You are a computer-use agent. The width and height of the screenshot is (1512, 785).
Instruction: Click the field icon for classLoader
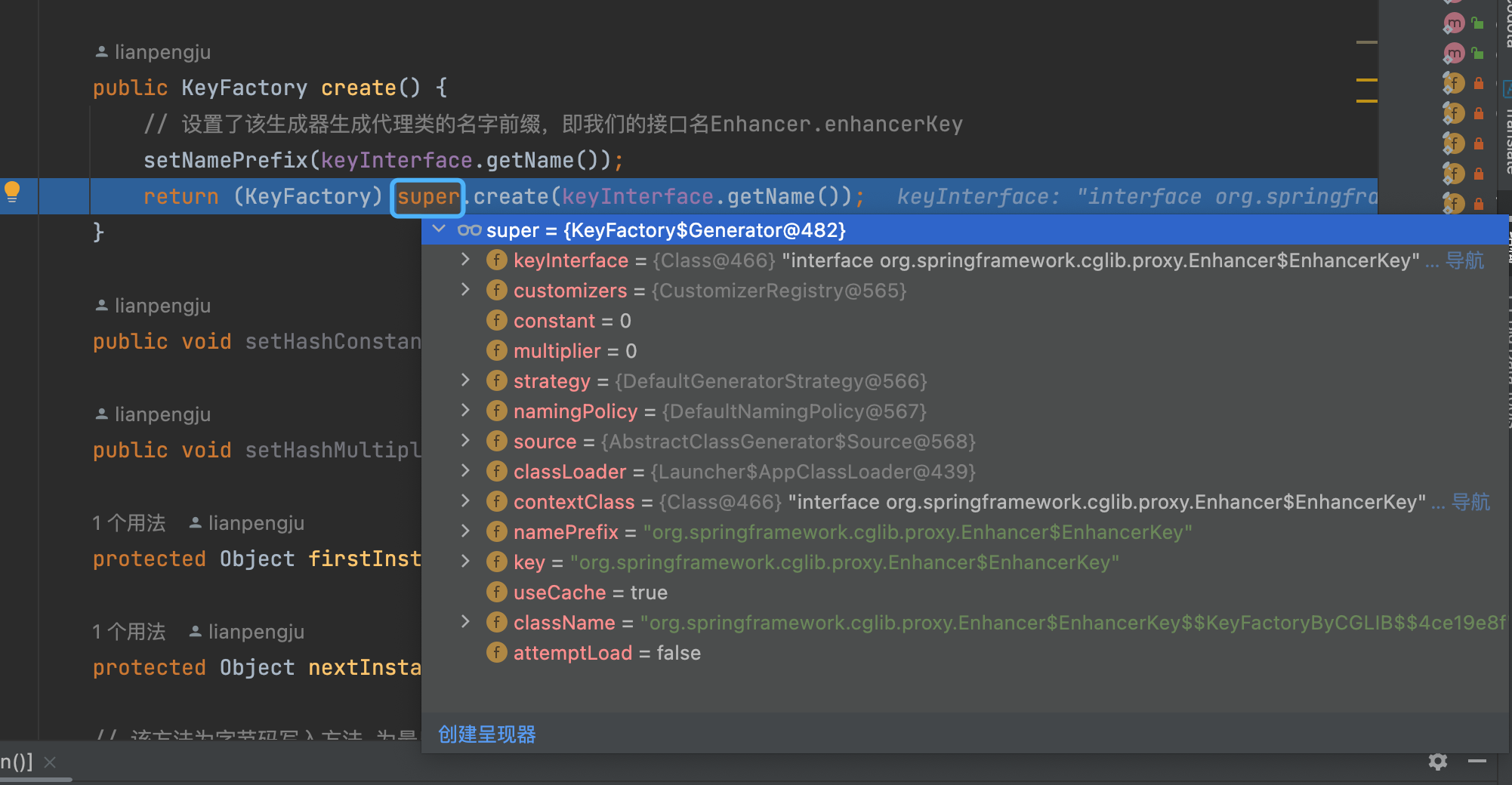(x=496, y=472)
